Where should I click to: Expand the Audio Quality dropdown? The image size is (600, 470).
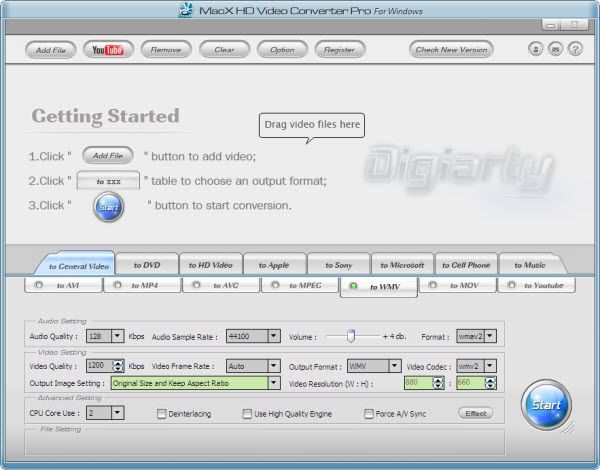coord(118,337)
